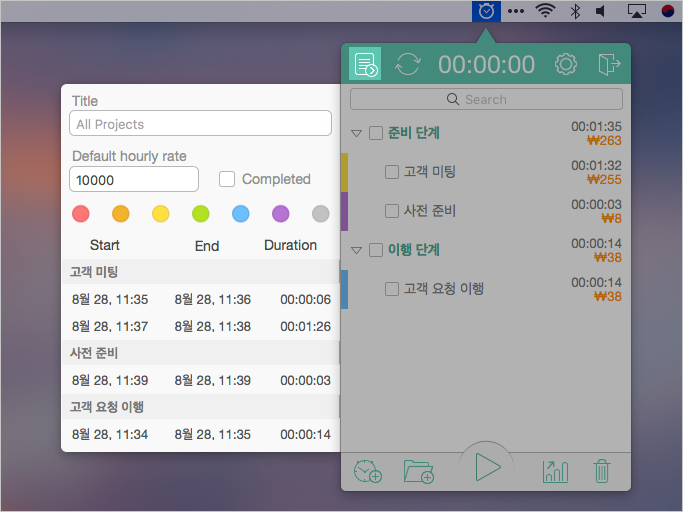Select the green color swatch
The width and height of the screenshot is (683, 512).
[x=201, y=214]
